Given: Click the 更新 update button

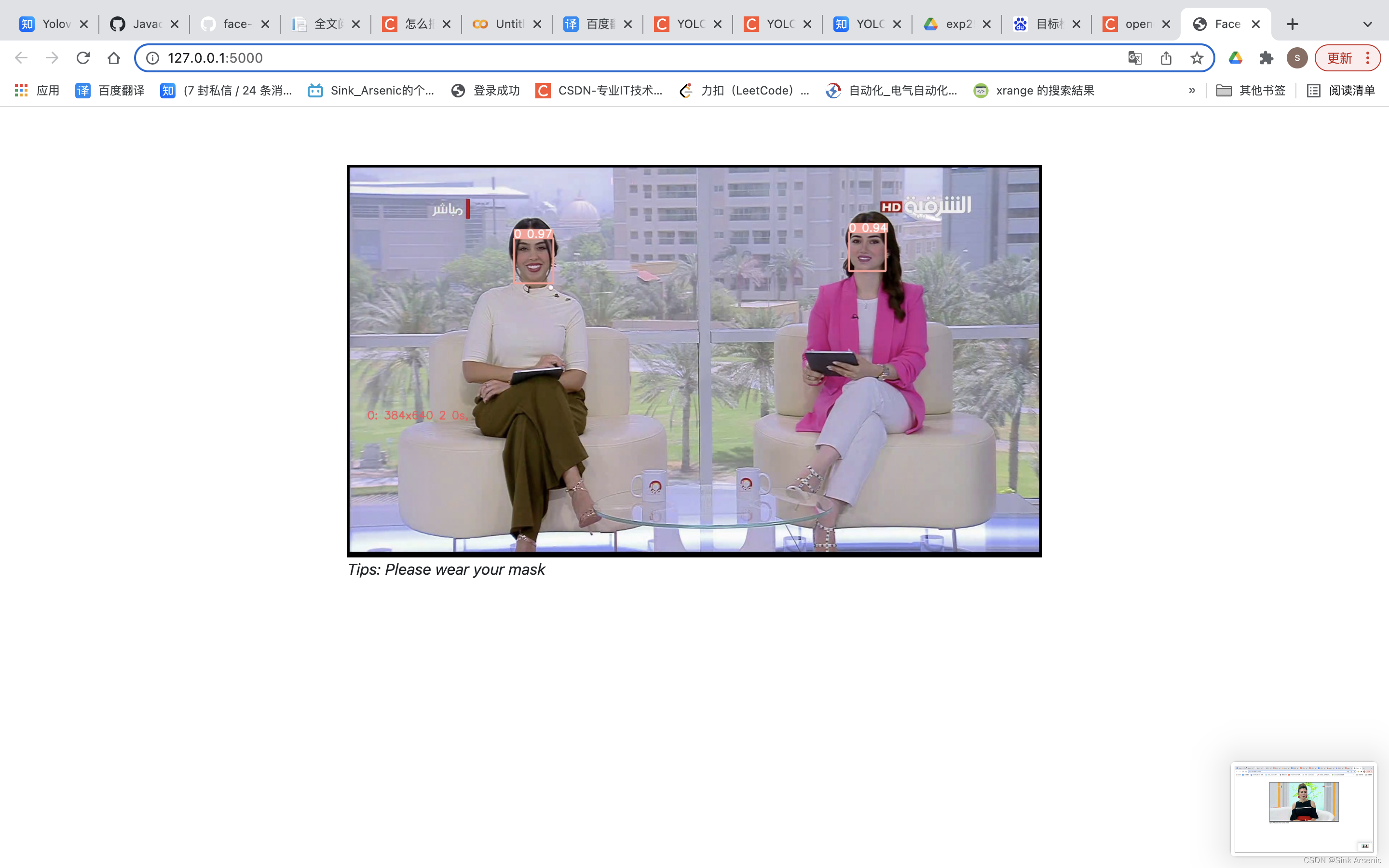Looking at the screenshot, I should (x=1340, y=58).
